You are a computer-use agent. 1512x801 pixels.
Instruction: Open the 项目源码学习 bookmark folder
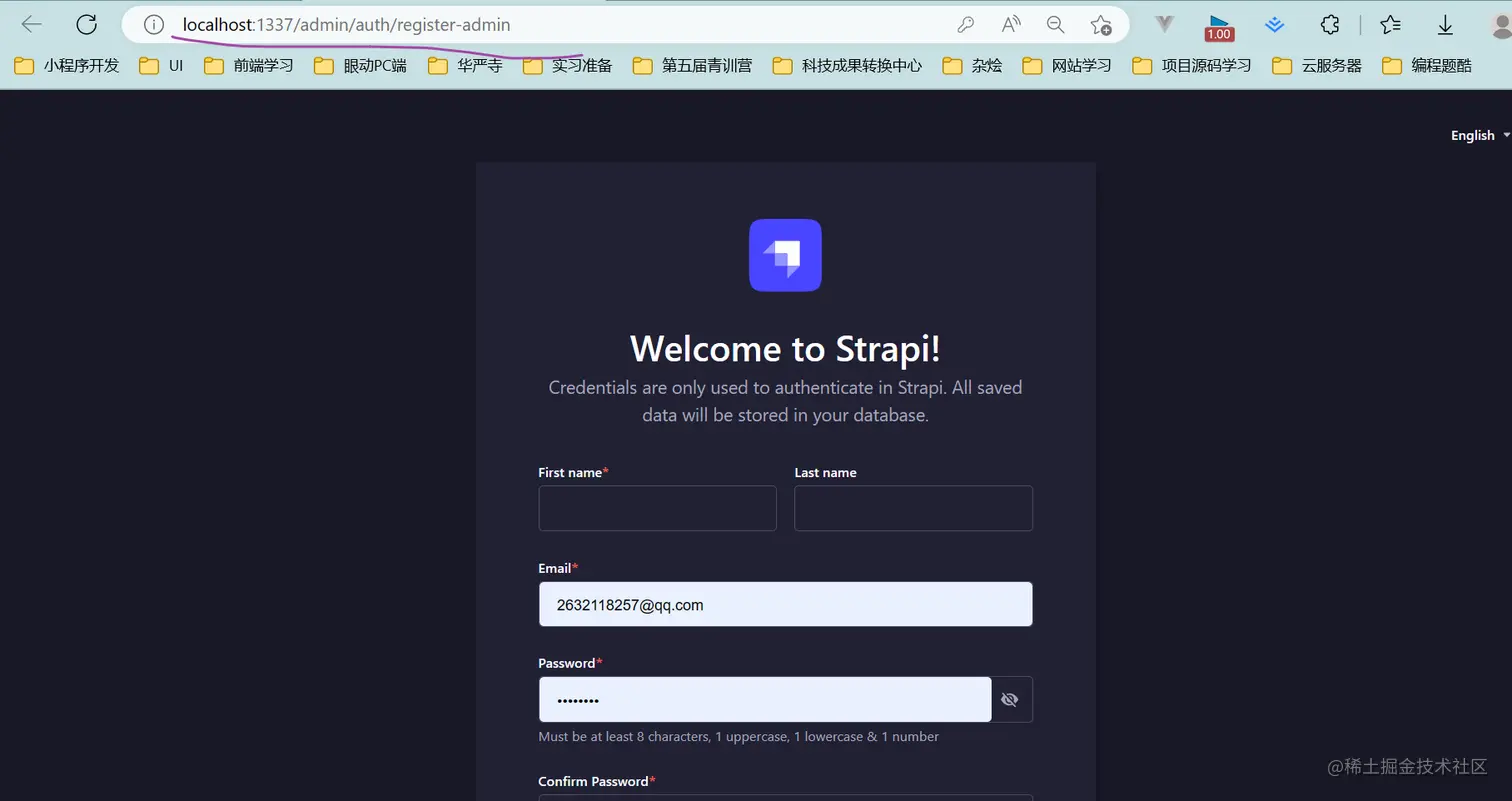[x=1192, y=66]
